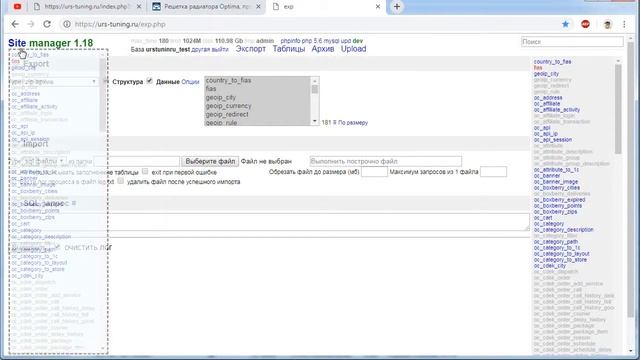Image resolution: width=640 pixels, height=360 pixels.
Task: Click the другая database link
Action: tap(200, 49)
